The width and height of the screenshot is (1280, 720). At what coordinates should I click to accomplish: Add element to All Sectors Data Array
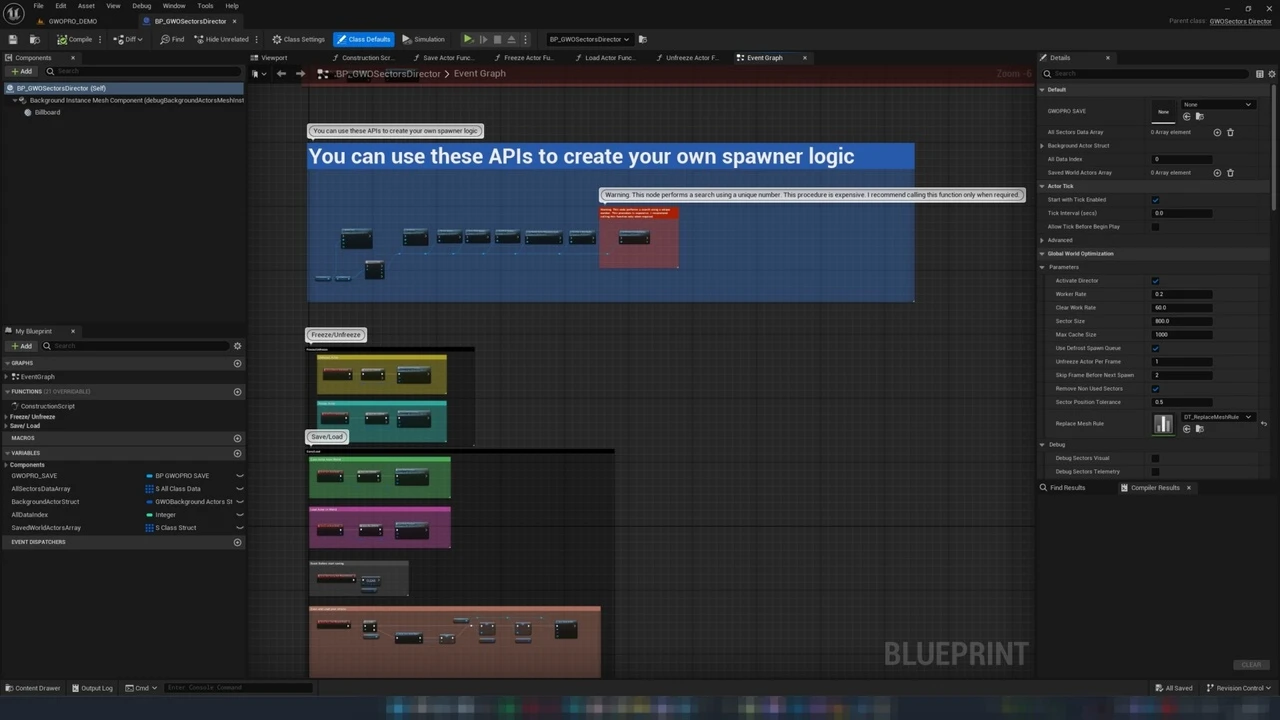coord(1217,132)
